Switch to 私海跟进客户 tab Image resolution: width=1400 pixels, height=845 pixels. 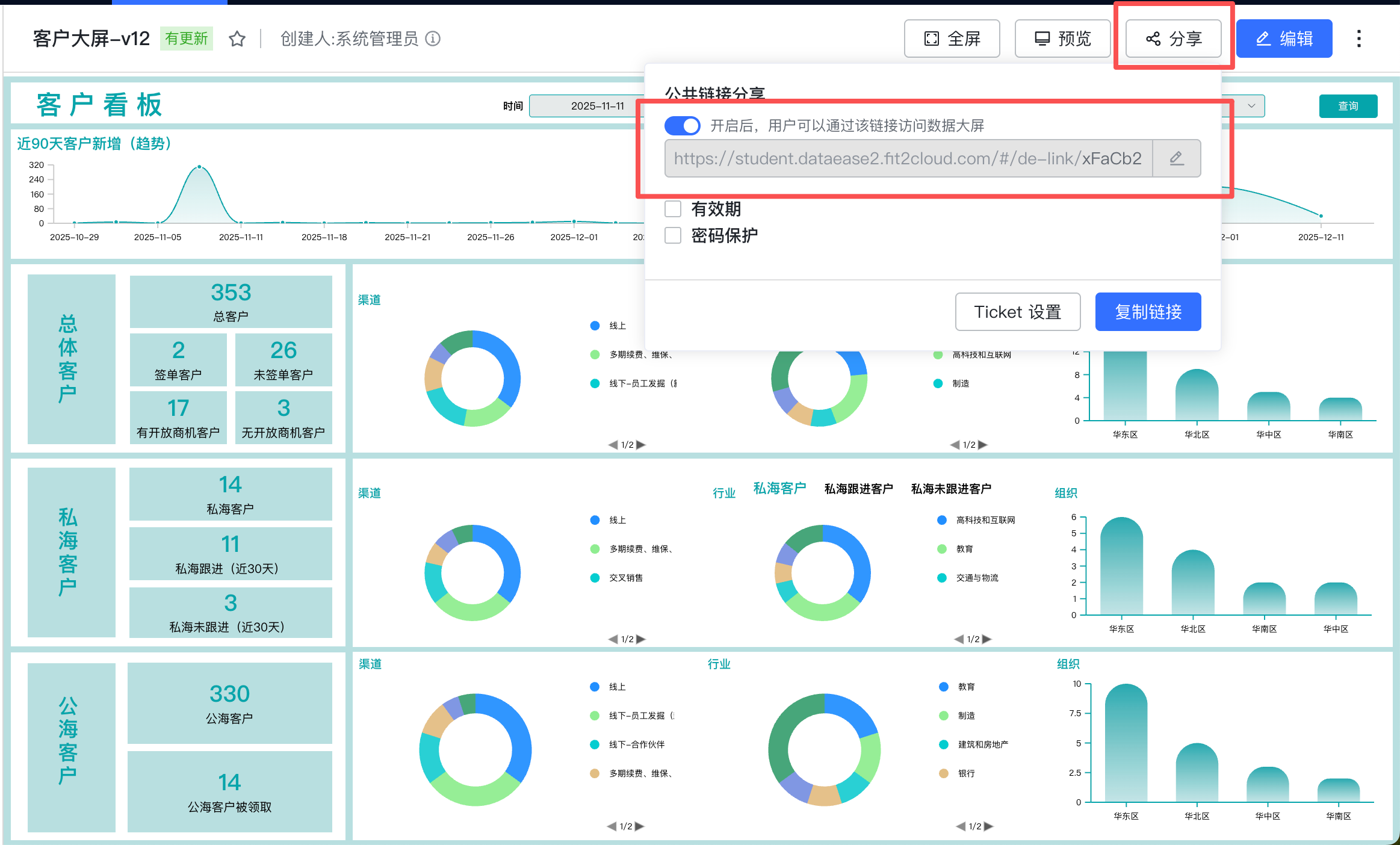click(858, 489)
